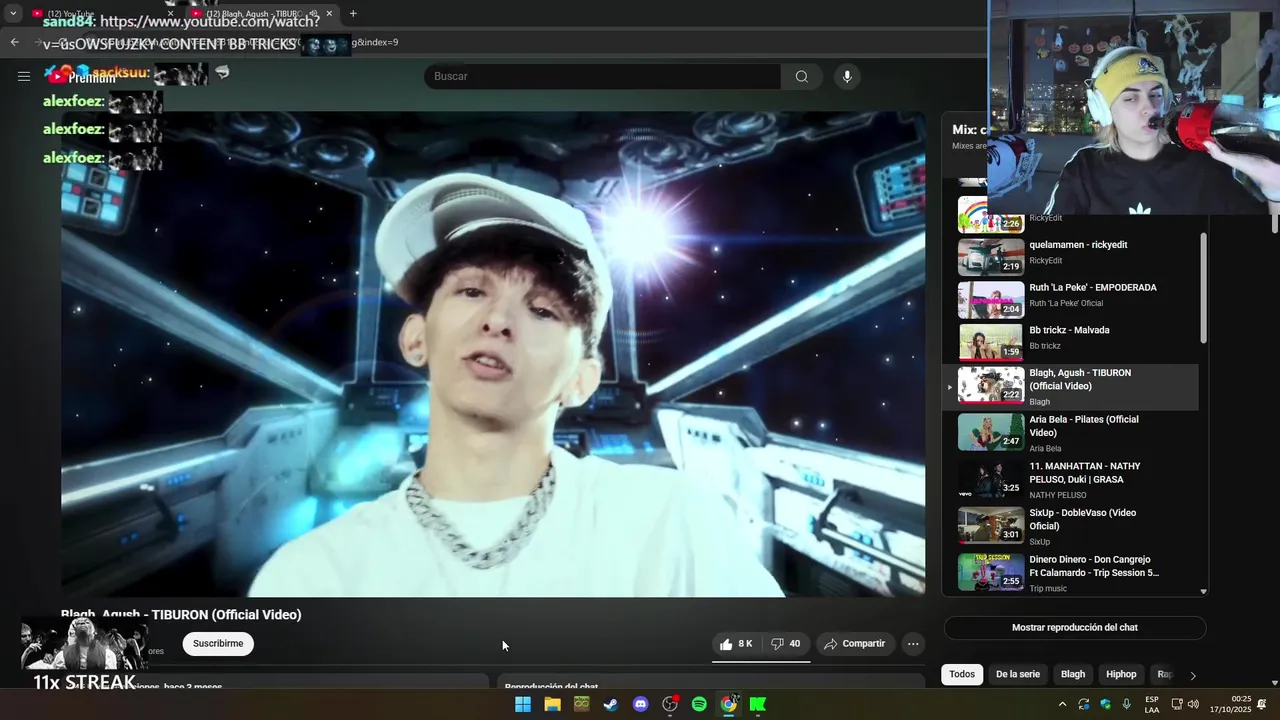This screenshot has height=720, width=1280.
Task: Activate voice search microphone
Action: coord(847,76)
